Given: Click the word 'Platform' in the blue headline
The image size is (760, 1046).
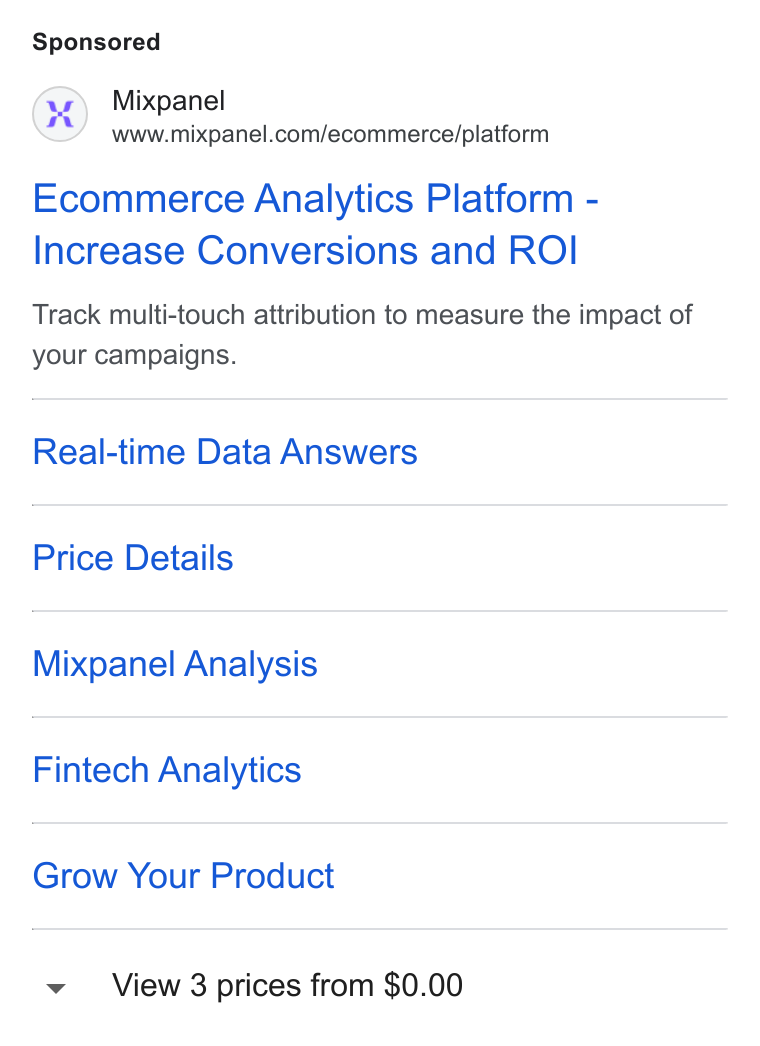Looking at the screenshot, I should point(500,198).
